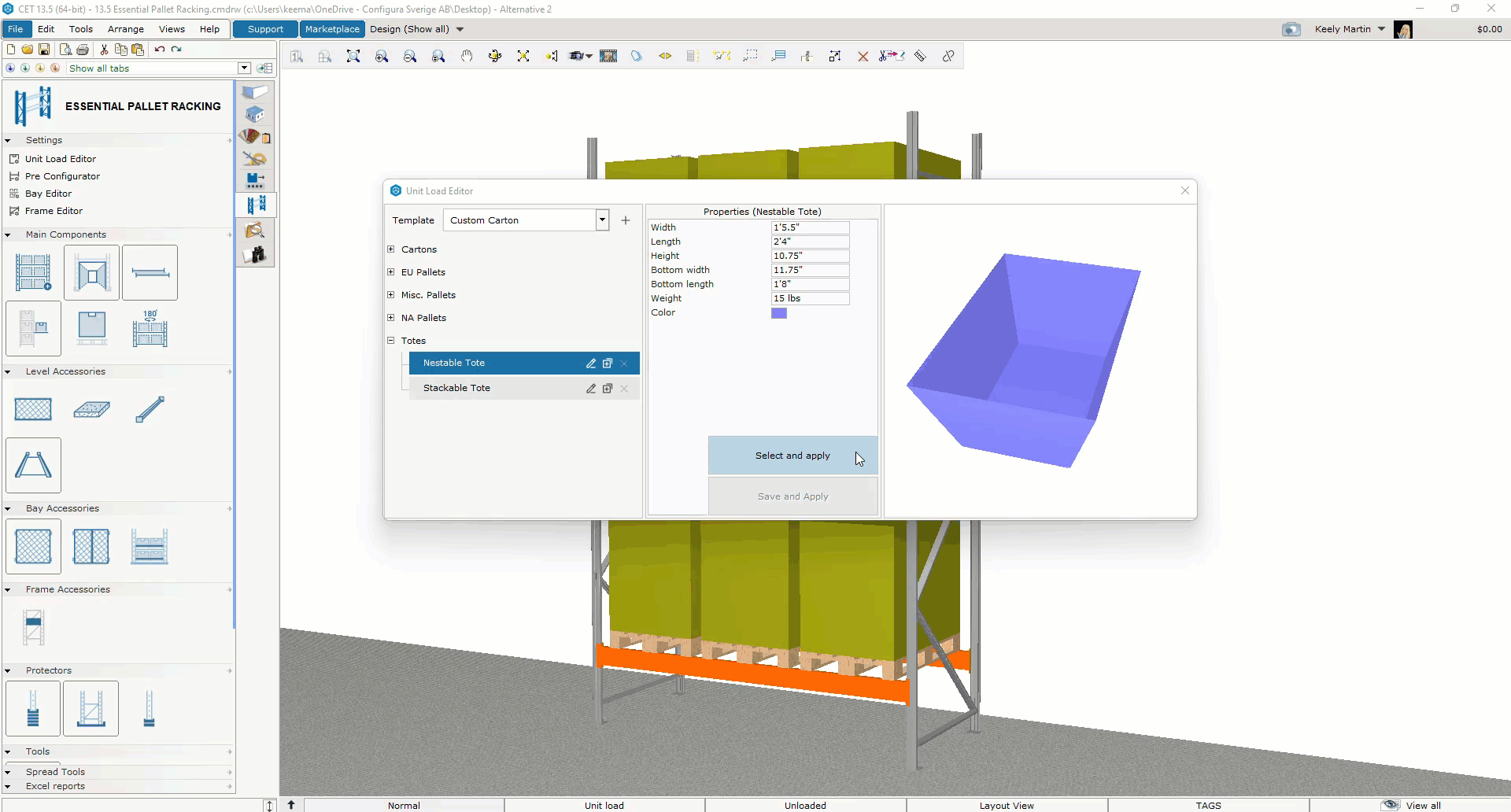Click the Zoom Out magnifier icon
Image resolution: width=1511 pixels, height=812 pixels.
tap(410, 56)
